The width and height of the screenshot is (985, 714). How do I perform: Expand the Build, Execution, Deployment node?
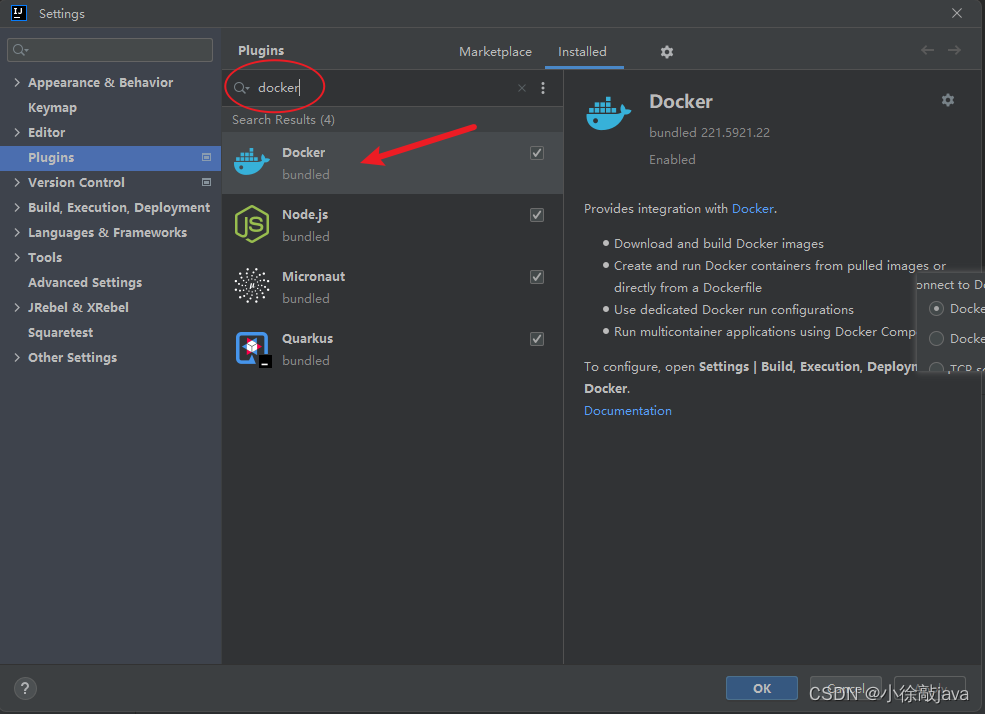pyautogui.click(x=17, y=208)
